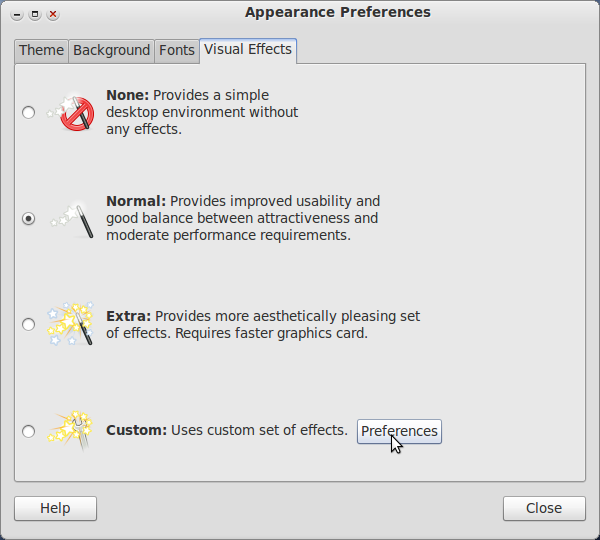Image resolution: width=600 pixels, height=540 pixels.
Task: Select the None radio button
Action: click(28, 113)
